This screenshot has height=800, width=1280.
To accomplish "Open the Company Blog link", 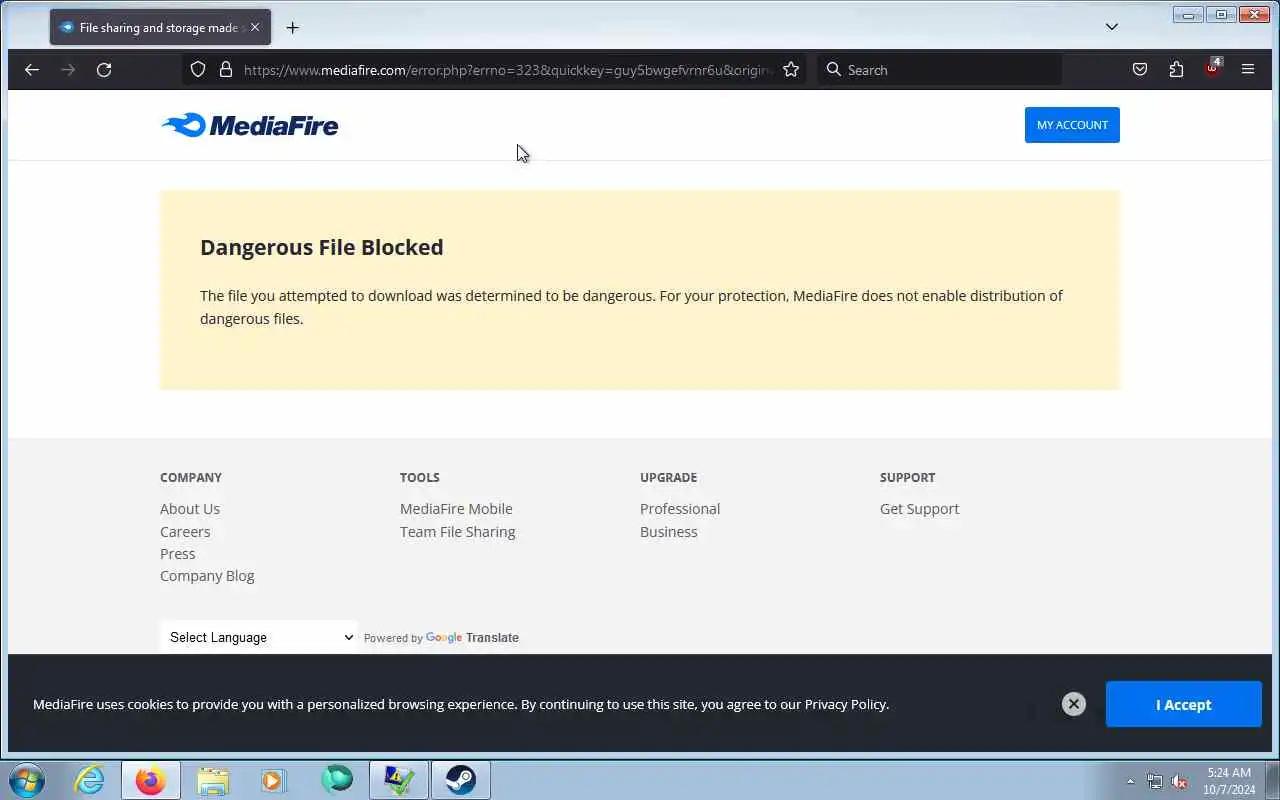I will (207, 576).
